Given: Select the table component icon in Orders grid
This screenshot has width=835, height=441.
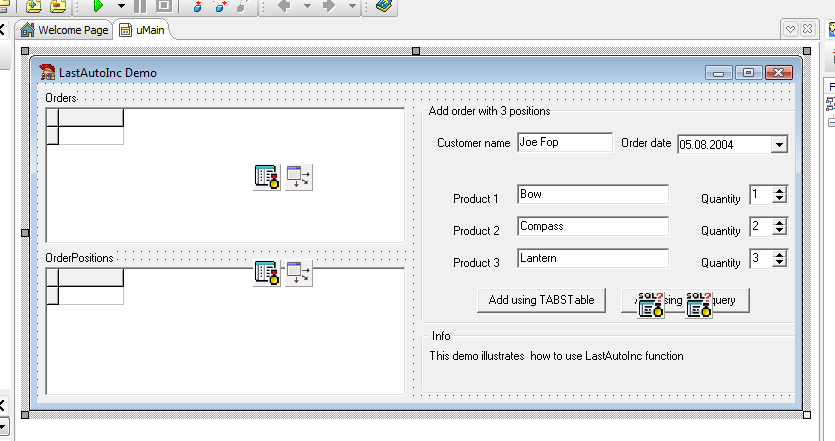Looking at the screenshot, I should (267, 177).
